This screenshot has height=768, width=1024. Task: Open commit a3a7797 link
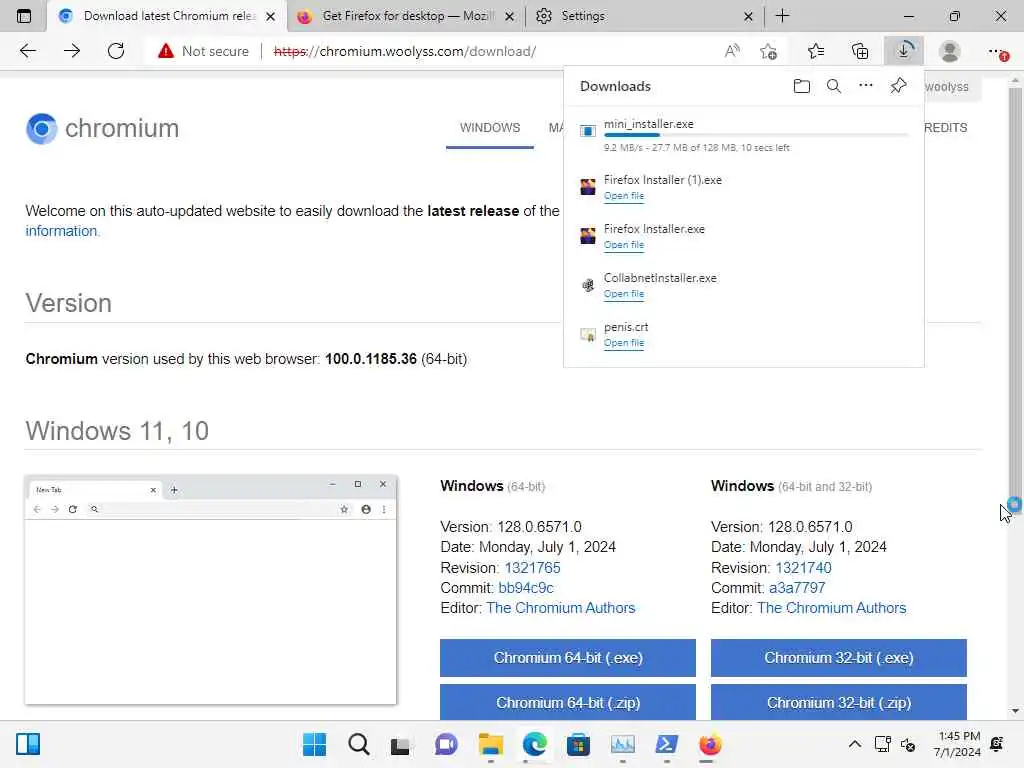[797, 588]
